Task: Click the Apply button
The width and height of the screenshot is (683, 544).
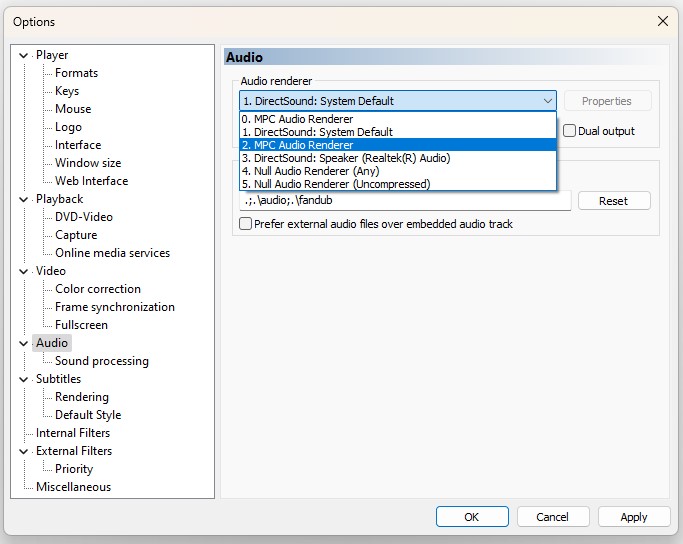Action: click(x=634, y=517)
